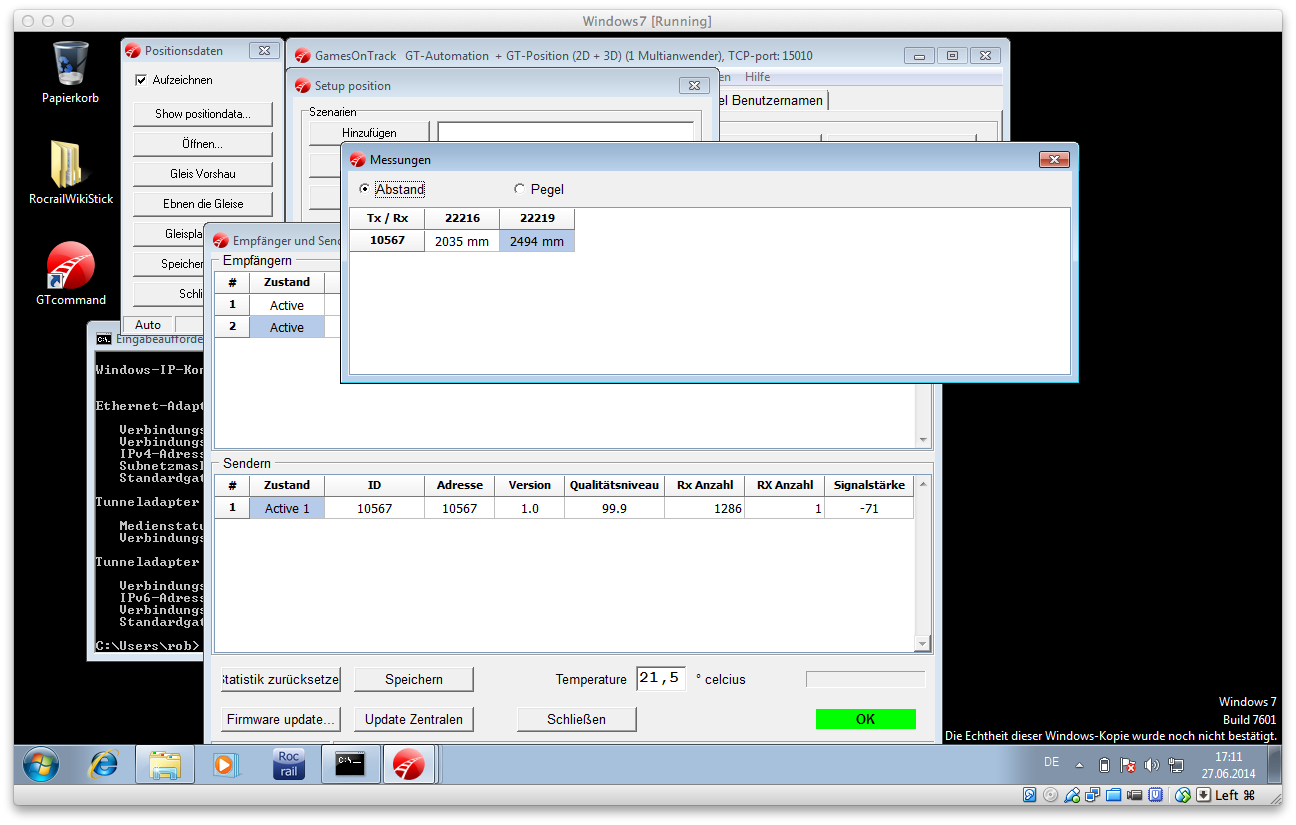1296x825 pixels.
Task: Open the command prompt taskbar icon
Action: point(350,765)
